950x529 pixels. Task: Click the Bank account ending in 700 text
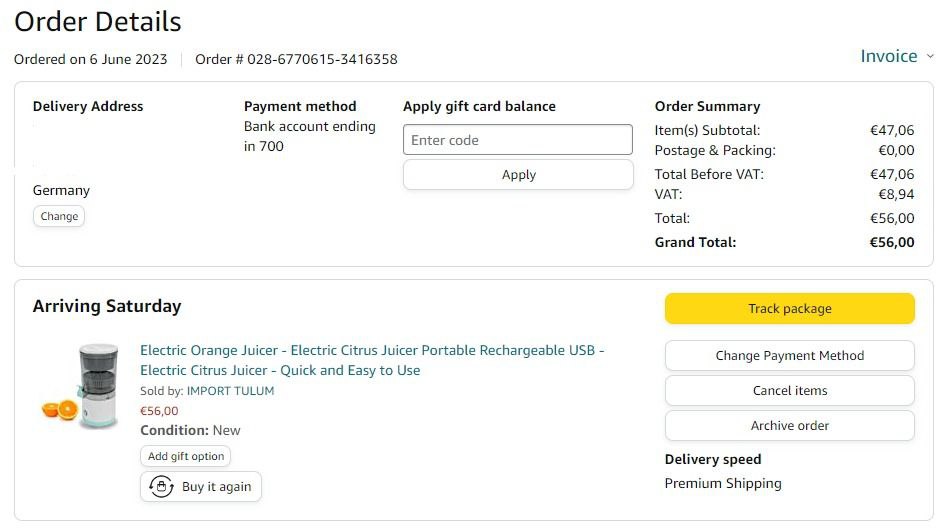[x=309, y=136]
